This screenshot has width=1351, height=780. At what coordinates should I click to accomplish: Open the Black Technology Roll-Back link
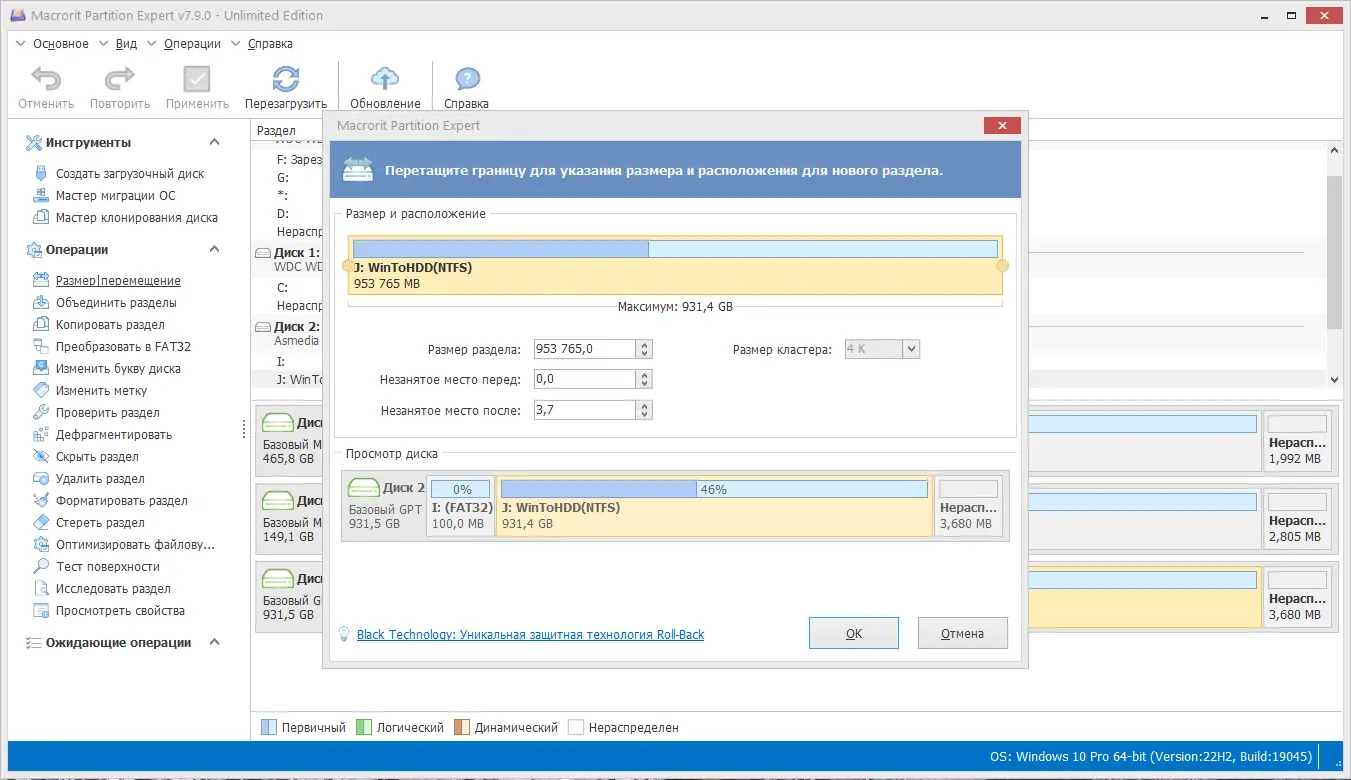[530, 634]
